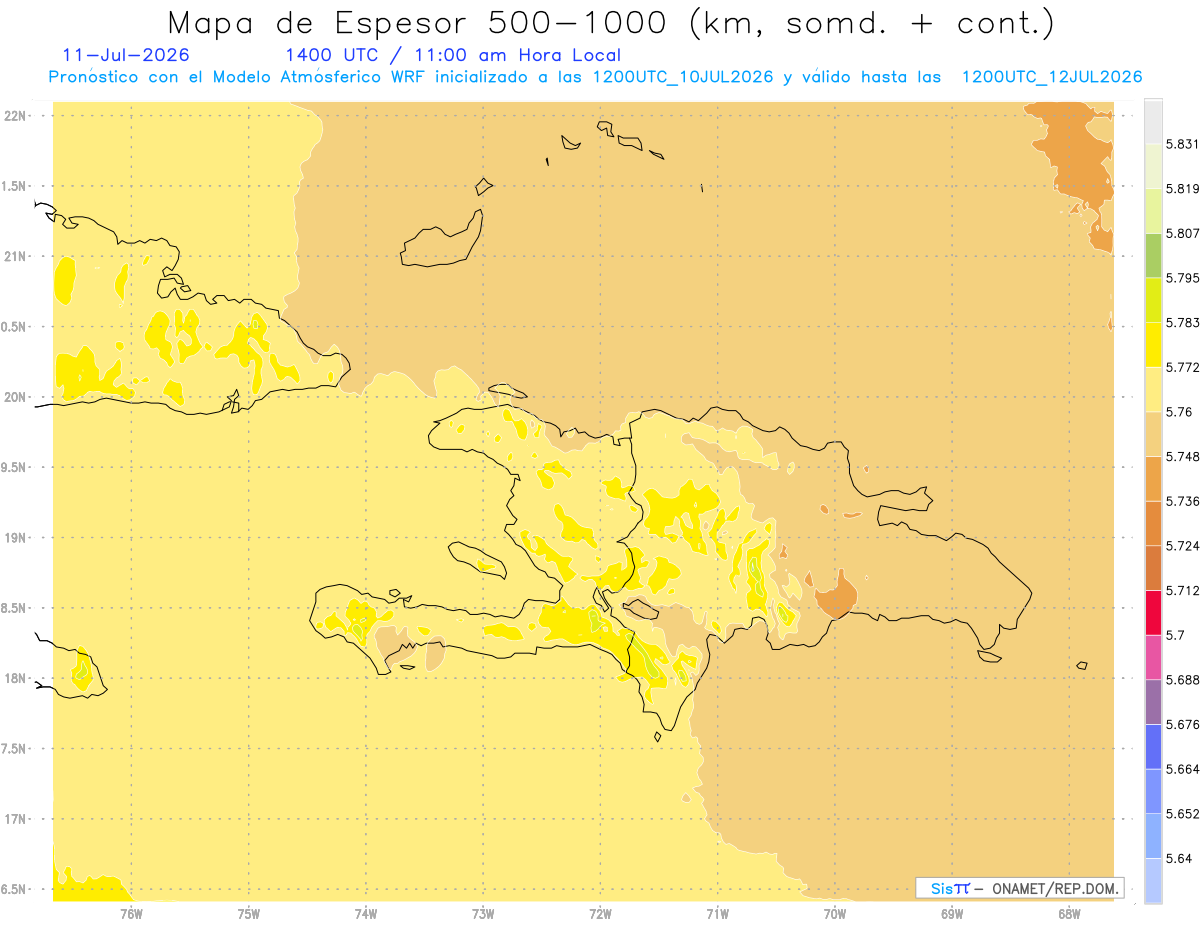Click the latitude label '18N'
Viewport: 1200px width, 927px height.
point(15,679)
